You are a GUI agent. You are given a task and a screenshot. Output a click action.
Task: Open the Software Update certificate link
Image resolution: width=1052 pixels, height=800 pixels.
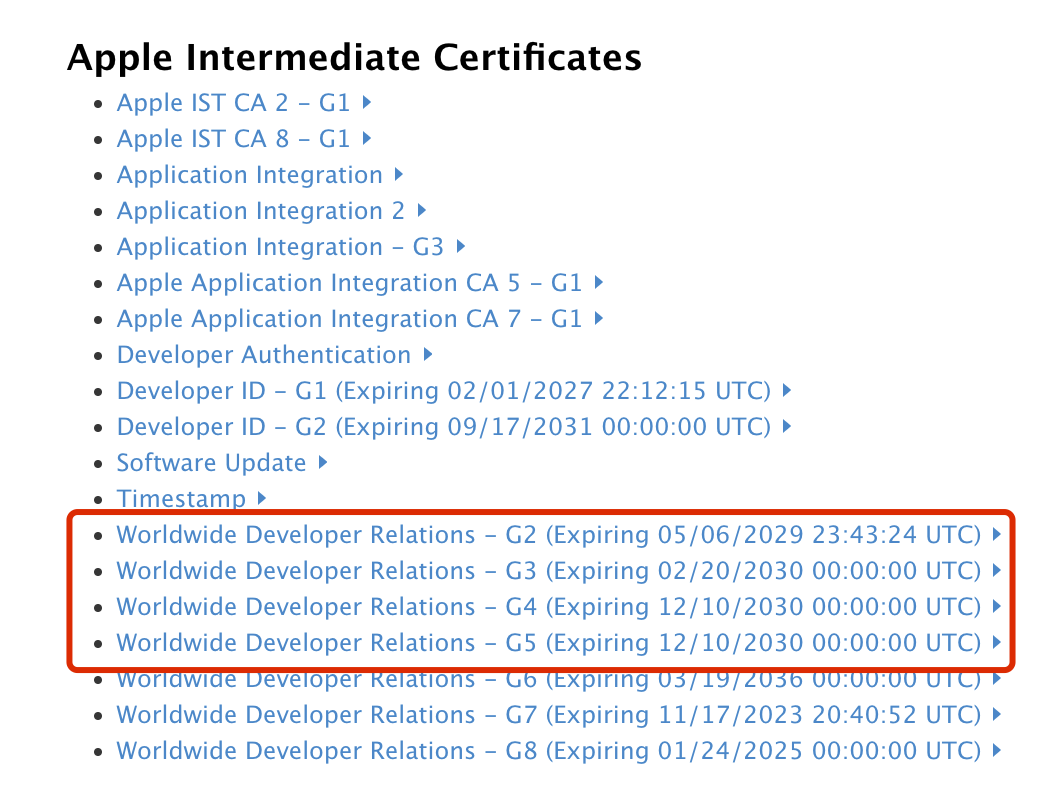pos(211,462)
